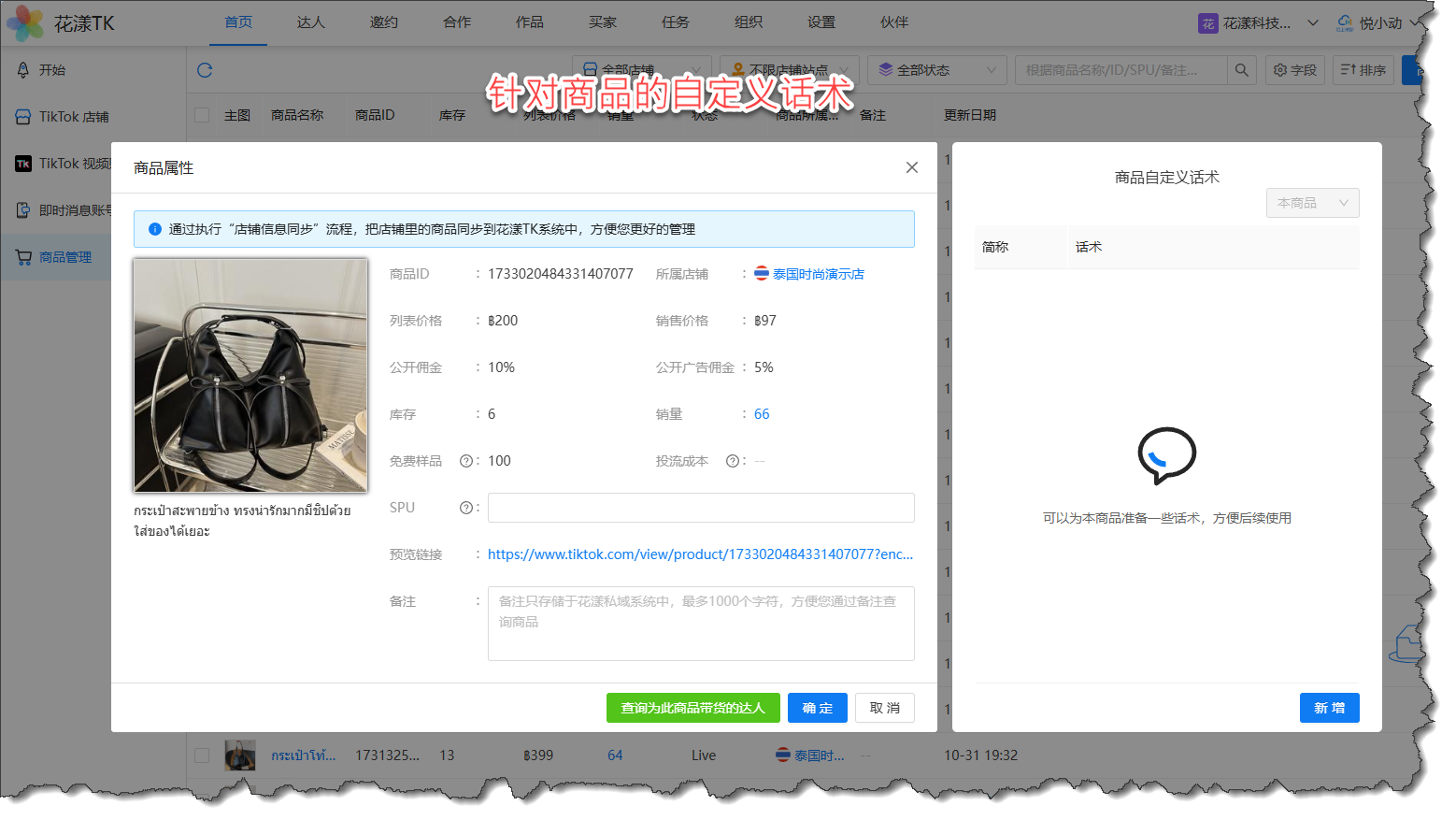Check the checkbox for the last product row

click(202, 755)
